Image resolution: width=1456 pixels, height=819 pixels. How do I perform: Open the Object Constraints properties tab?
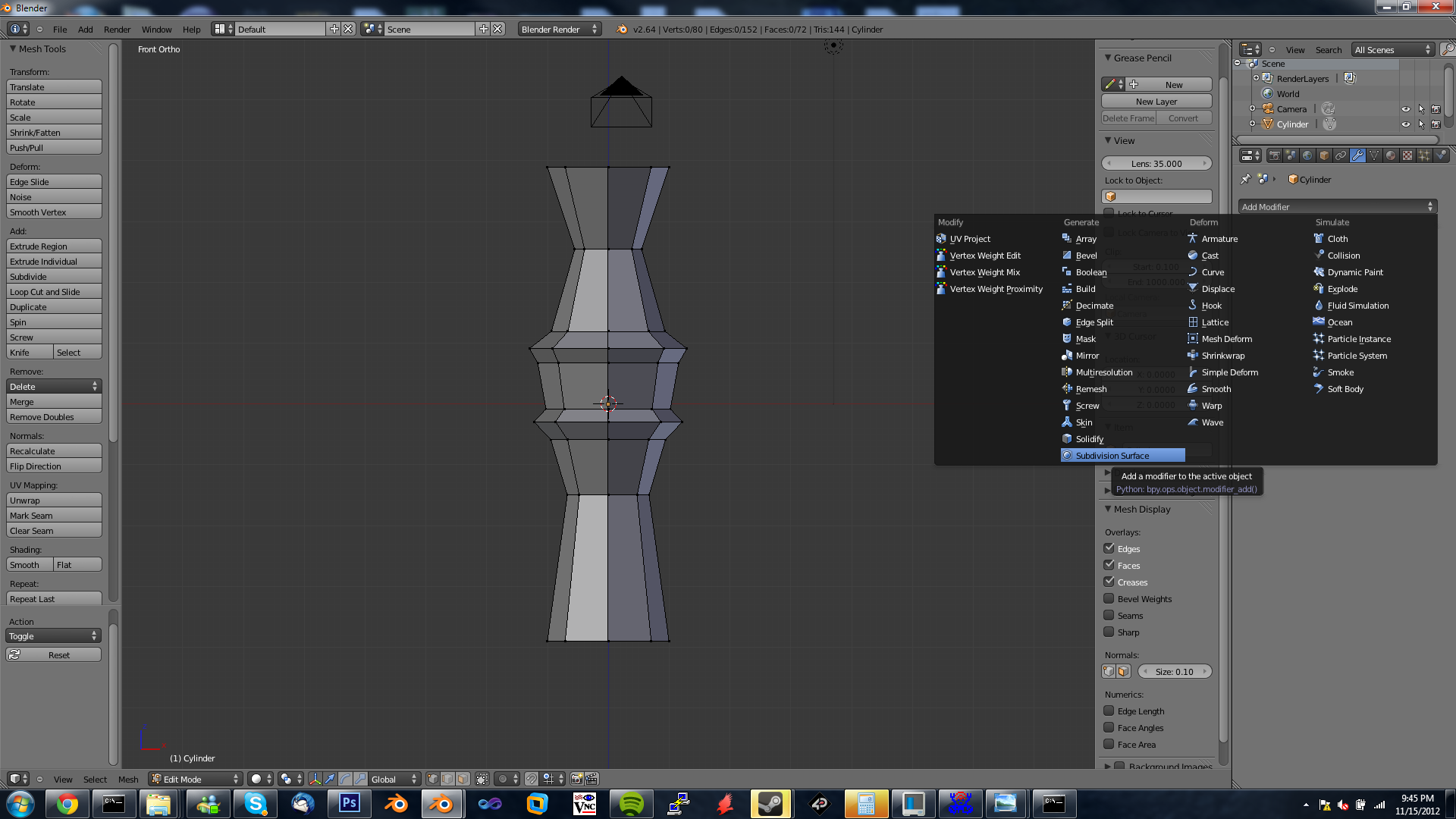[x=1341, y=155]
